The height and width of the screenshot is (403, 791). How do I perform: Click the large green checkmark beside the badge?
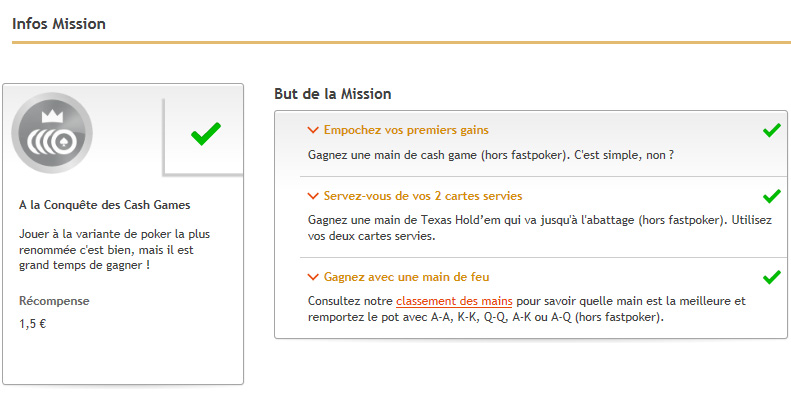pos(206,134)
